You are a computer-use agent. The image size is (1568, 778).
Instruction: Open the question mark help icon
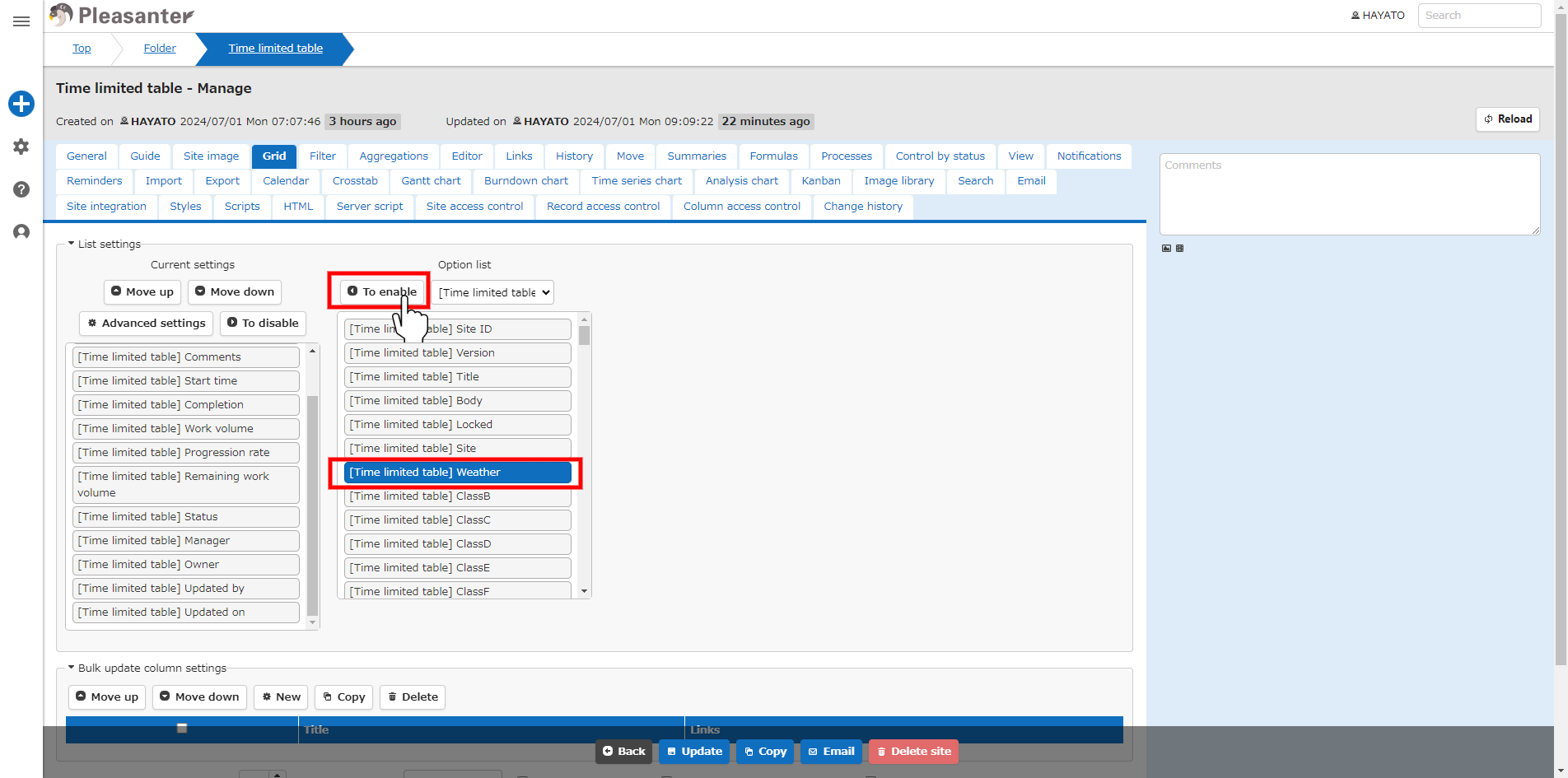coord(21,189)
